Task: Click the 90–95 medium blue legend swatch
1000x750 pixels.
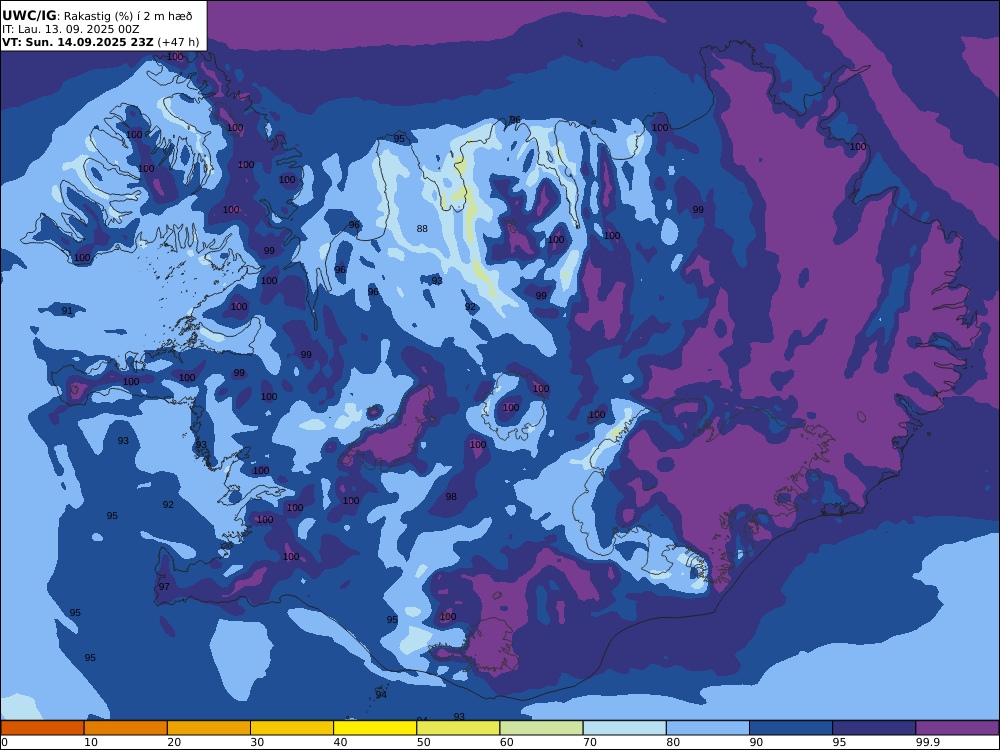Action: coord(791,728)
